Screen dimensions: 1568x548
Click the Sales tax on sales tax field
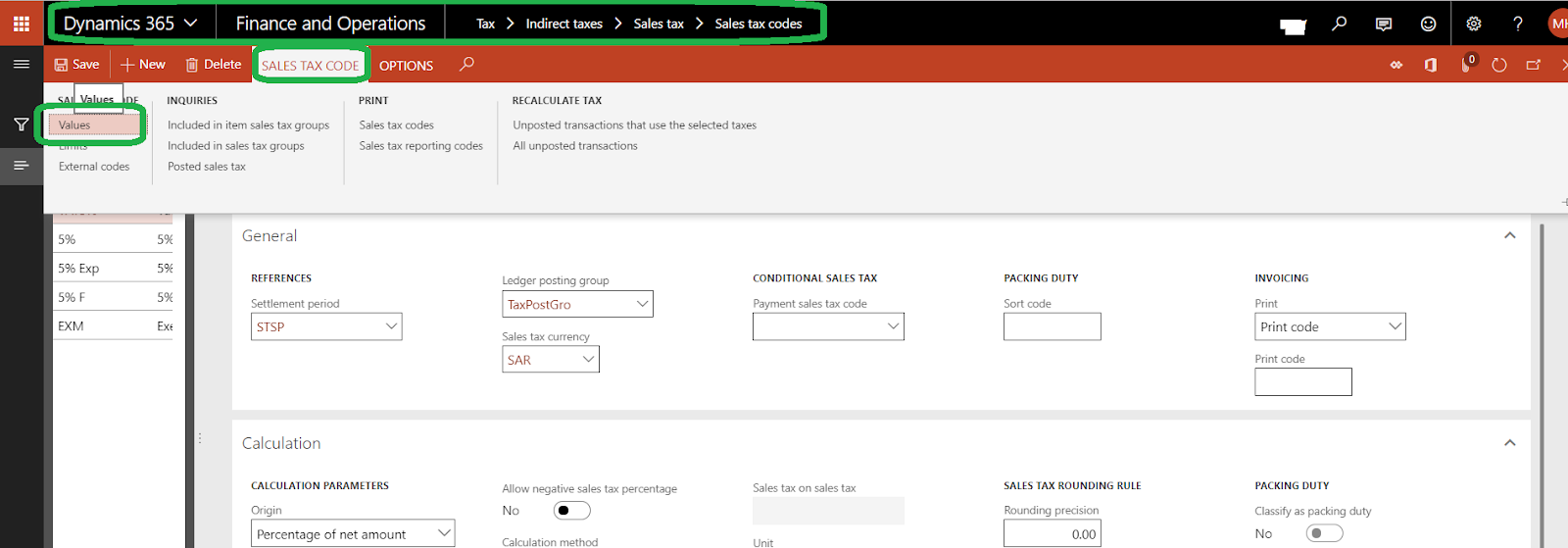pyautogui.click(x=828, y=511)
